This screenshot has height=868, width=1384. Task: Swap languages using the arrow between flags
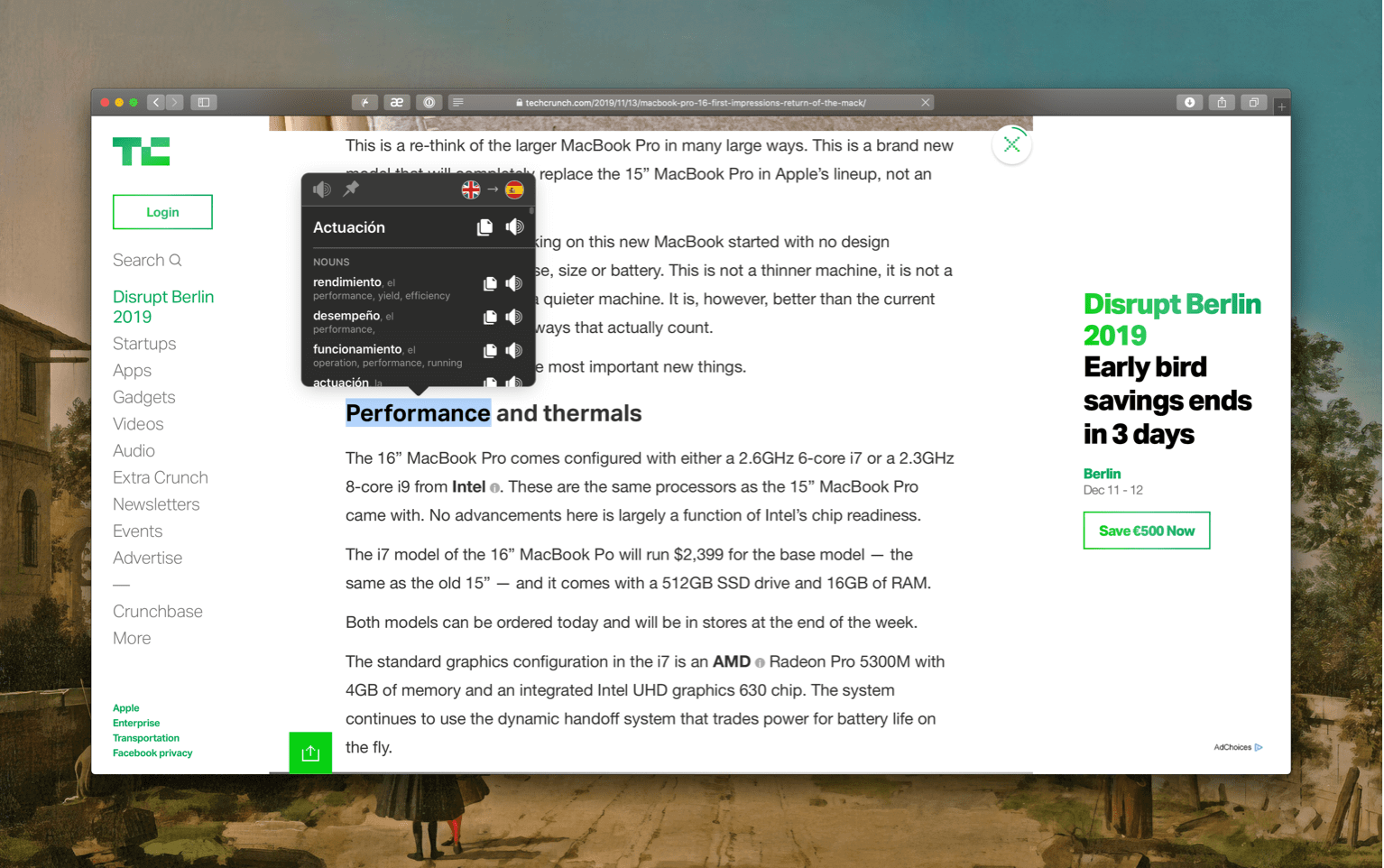[493, 189]
